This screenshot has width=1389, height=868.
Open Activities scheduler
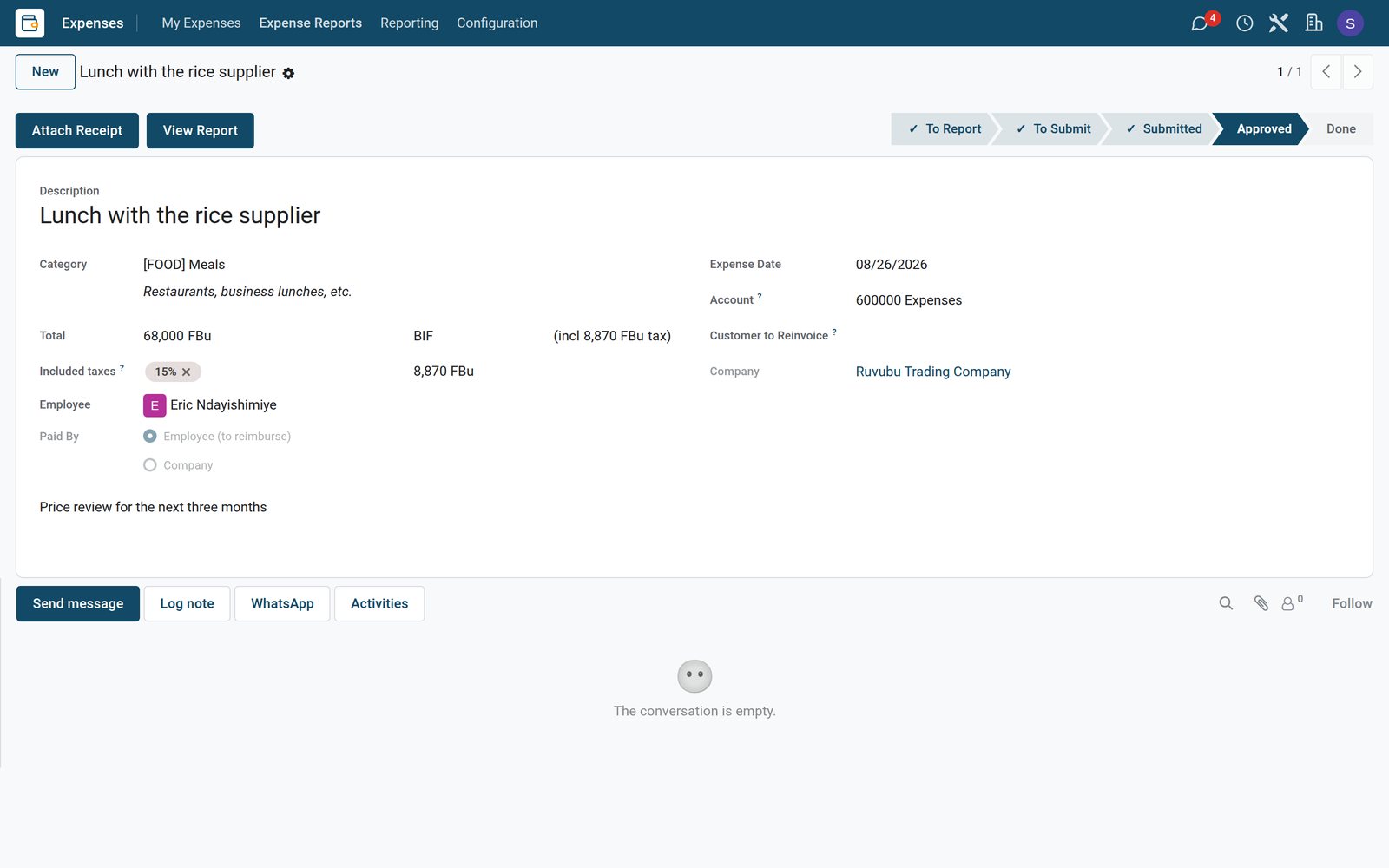[x=379, y=603]
